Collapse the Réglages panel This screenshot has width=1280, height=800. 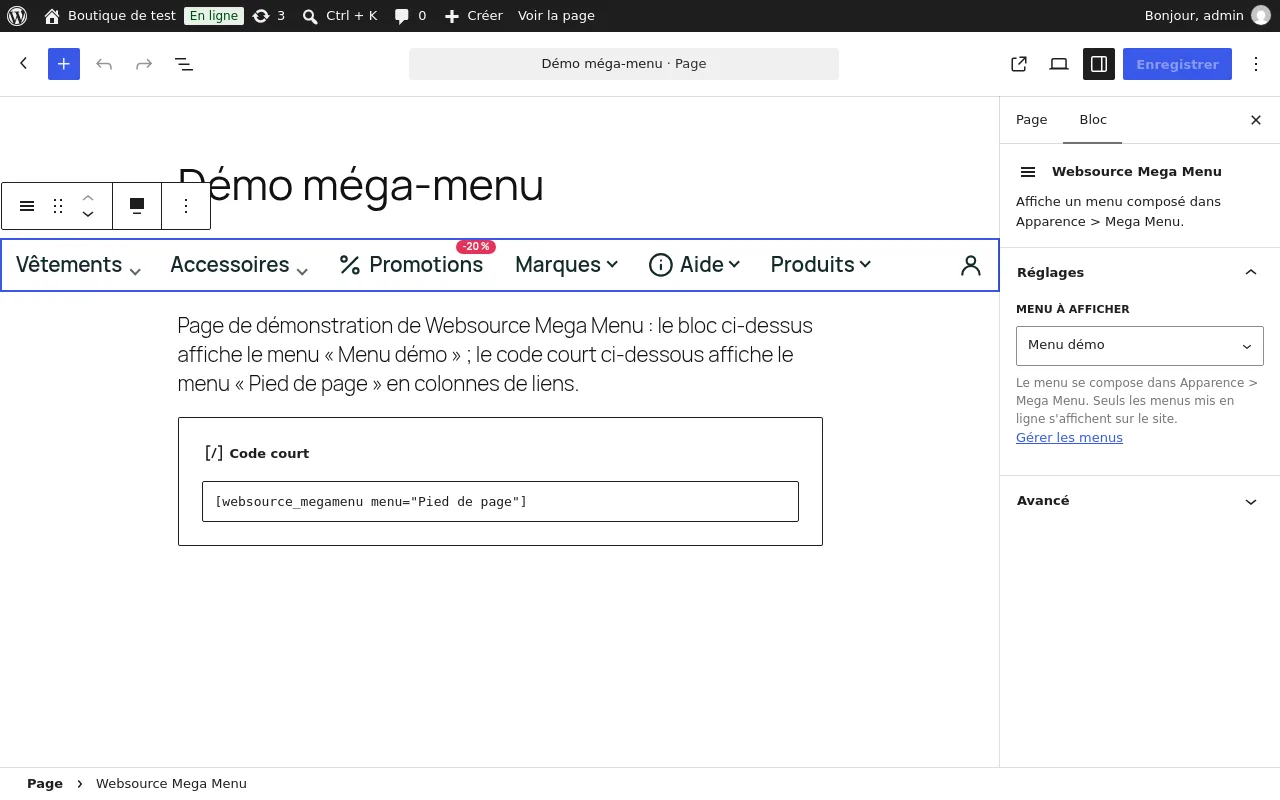1140,272
